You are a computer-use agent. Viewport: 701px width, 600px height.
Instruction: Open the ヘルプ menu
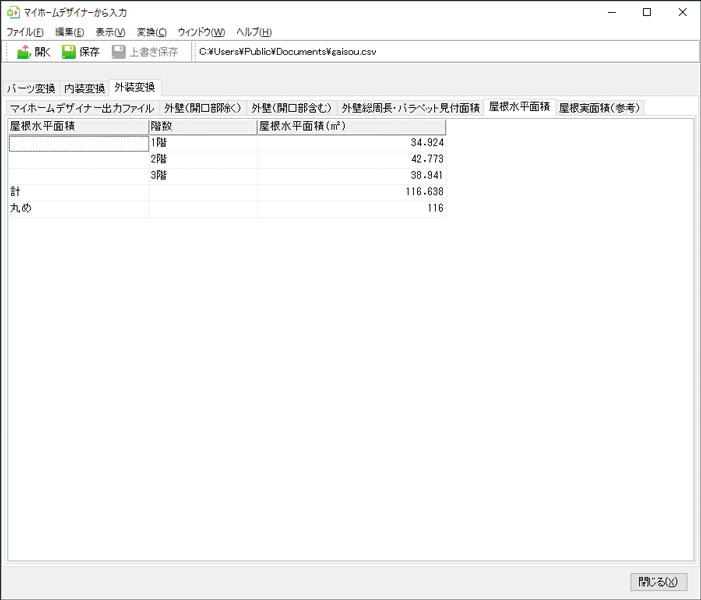(x=254, y=32)
